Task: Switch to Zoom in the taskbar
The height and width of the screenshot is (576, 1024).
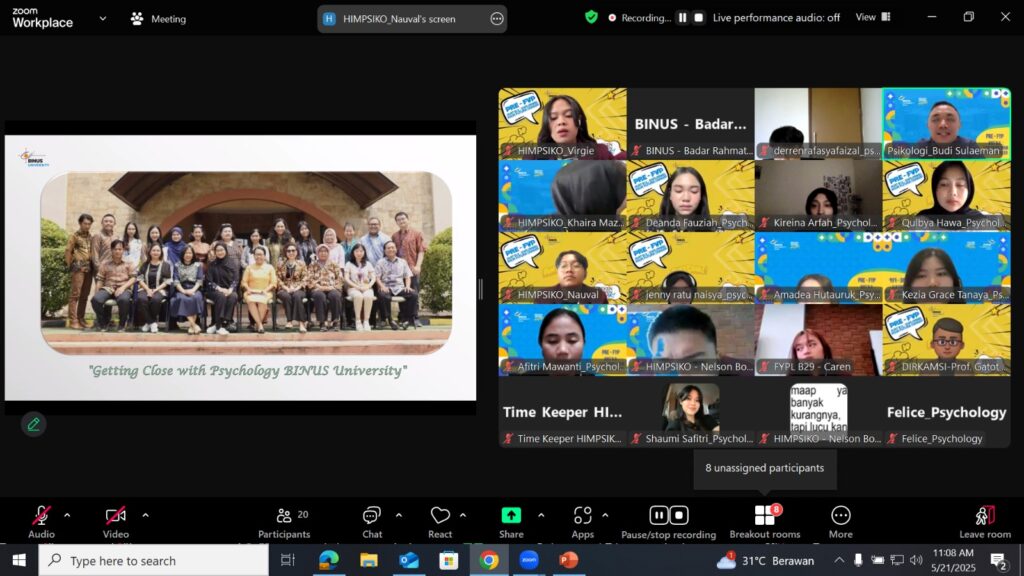Action: pyautogui.click(x=528, y=560)
